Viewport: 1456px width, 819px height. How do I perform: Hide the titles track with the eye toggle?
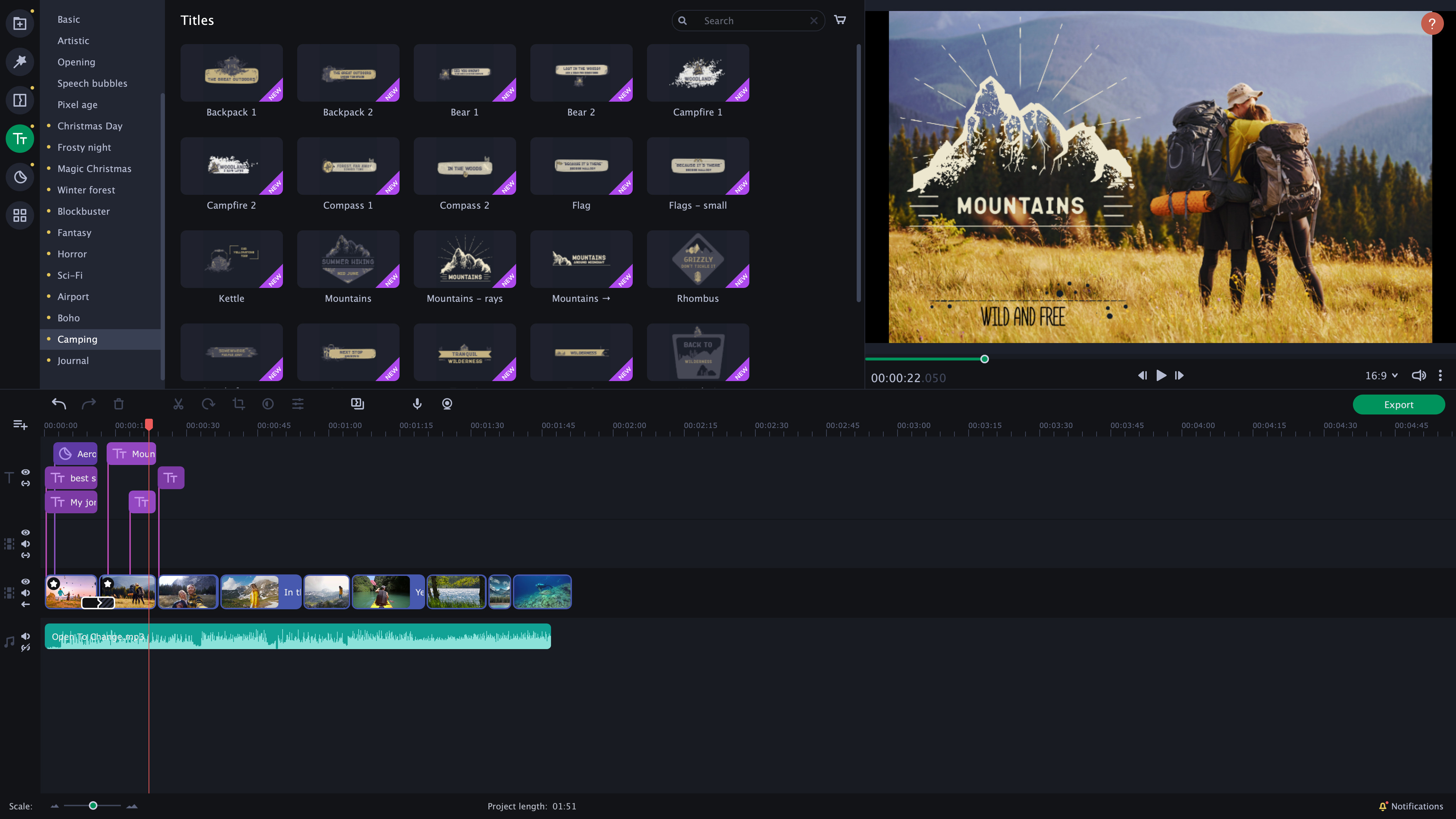coord(26,472)
